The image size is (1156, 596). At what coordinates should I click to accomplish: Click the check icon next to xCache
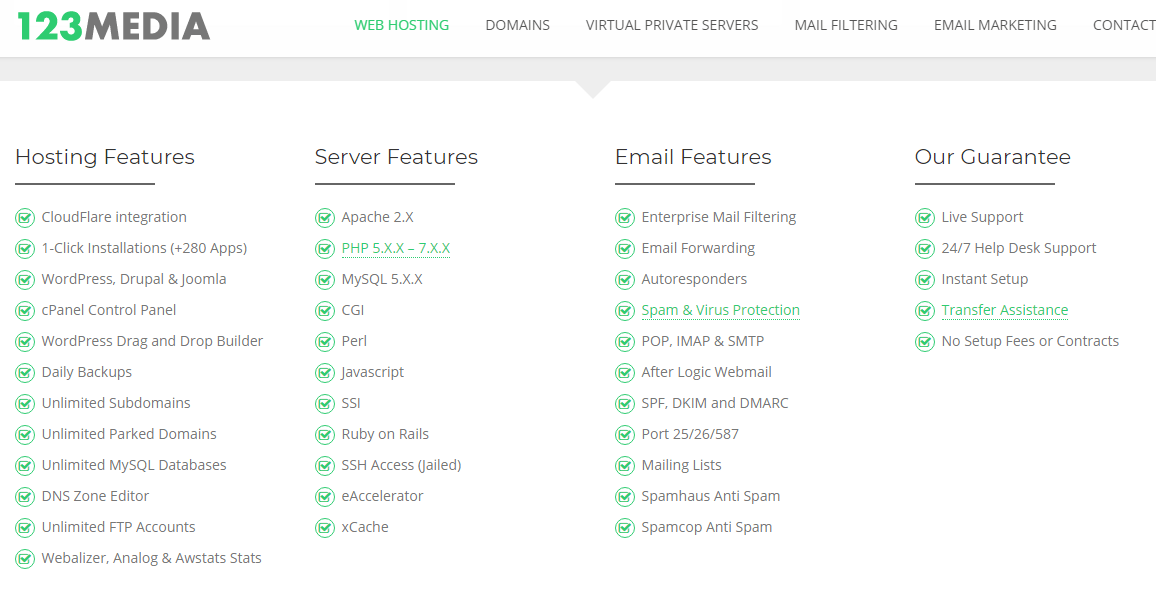tap(325, 527)
